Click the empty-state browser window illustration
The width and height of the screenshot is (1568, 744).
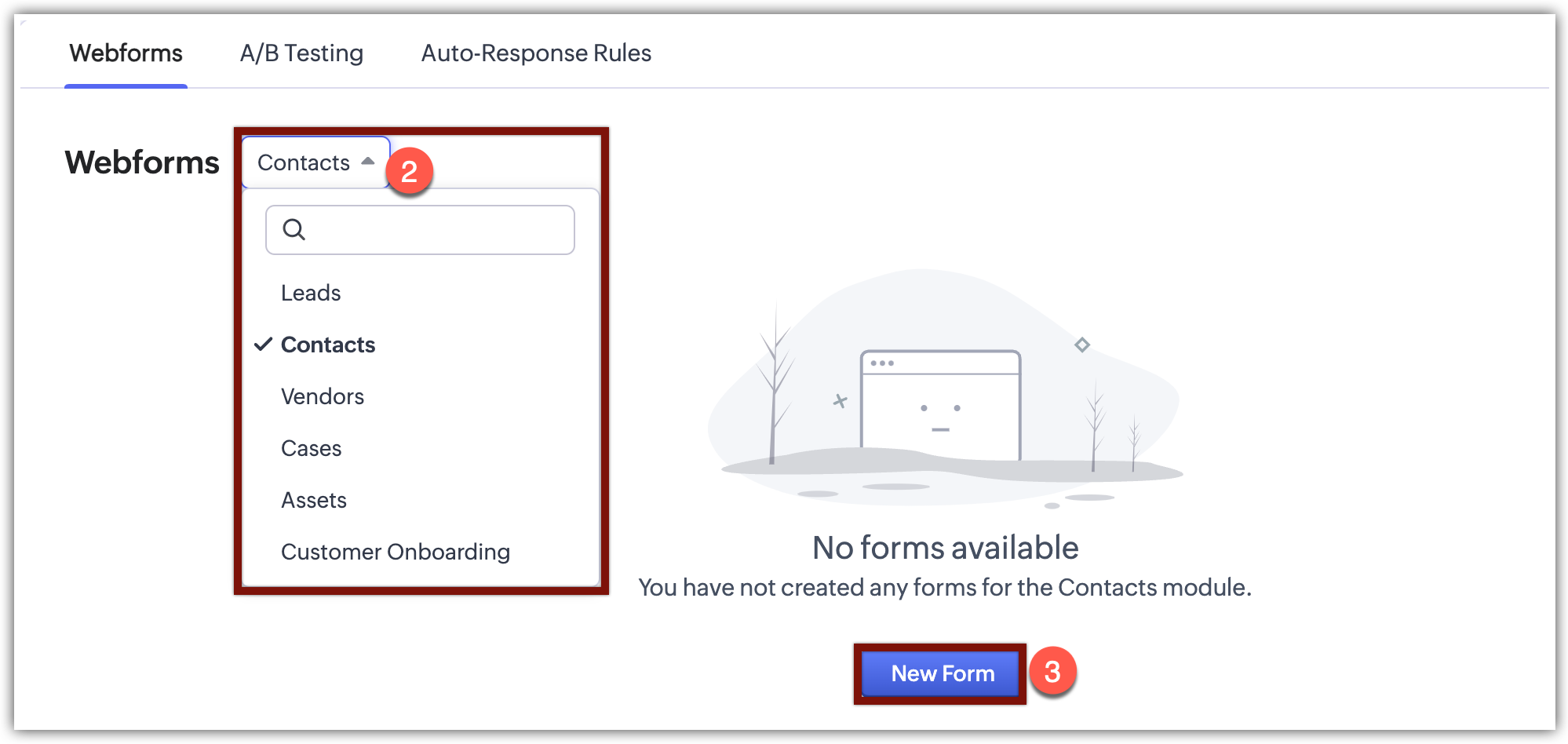click(940, 406)
